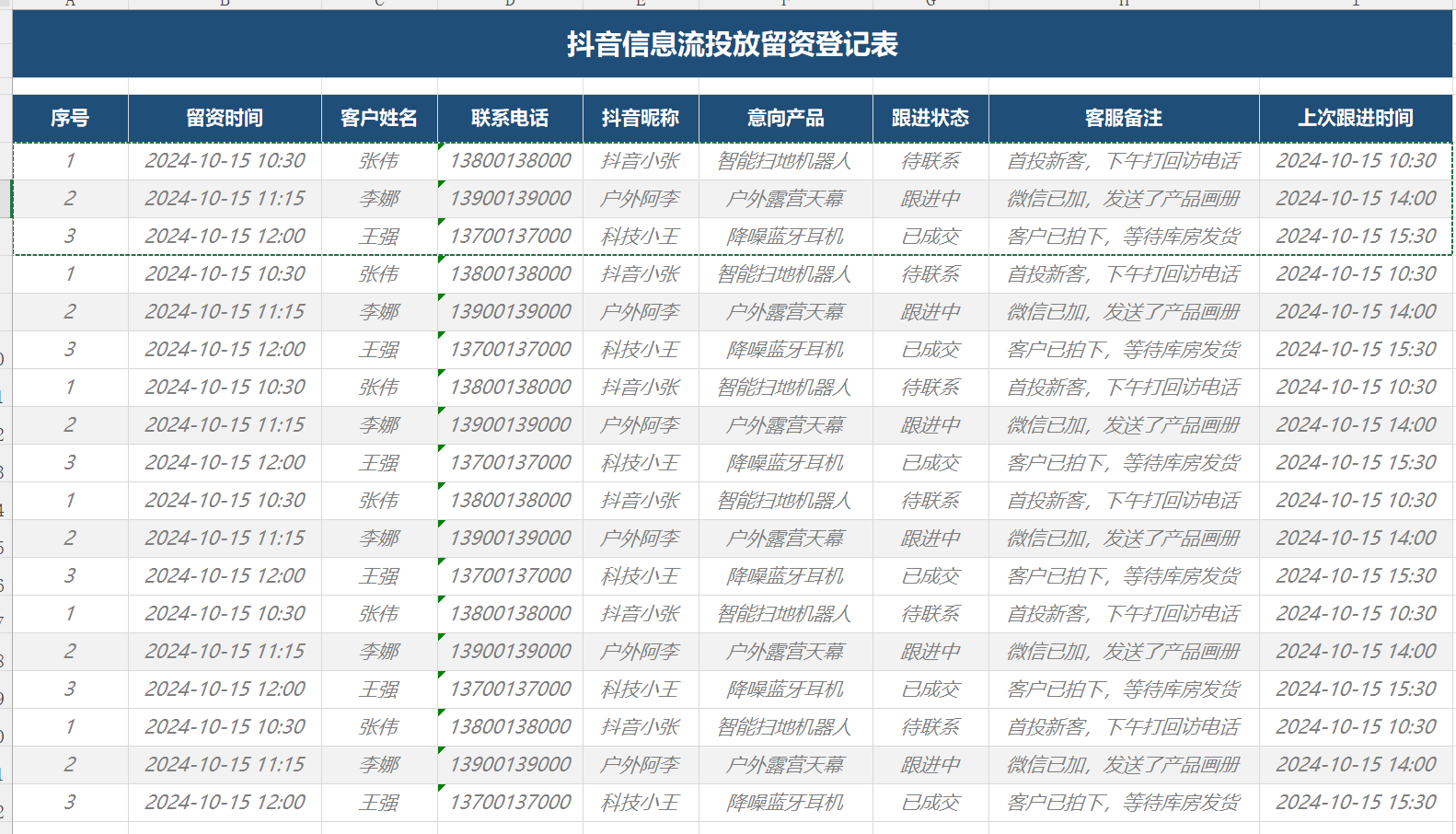Select 序号 3 inside the dashed selection
The width and height of the screenshot is (1456, 834).
(x=70, y=237)
